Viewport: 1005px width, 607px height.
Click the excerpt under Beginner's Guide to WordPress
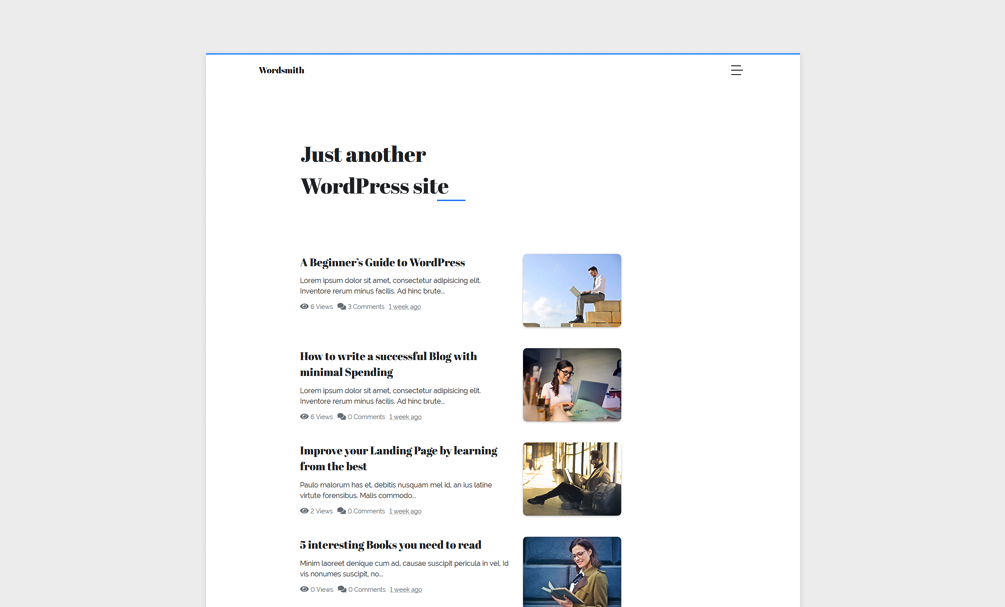(390, 286)
